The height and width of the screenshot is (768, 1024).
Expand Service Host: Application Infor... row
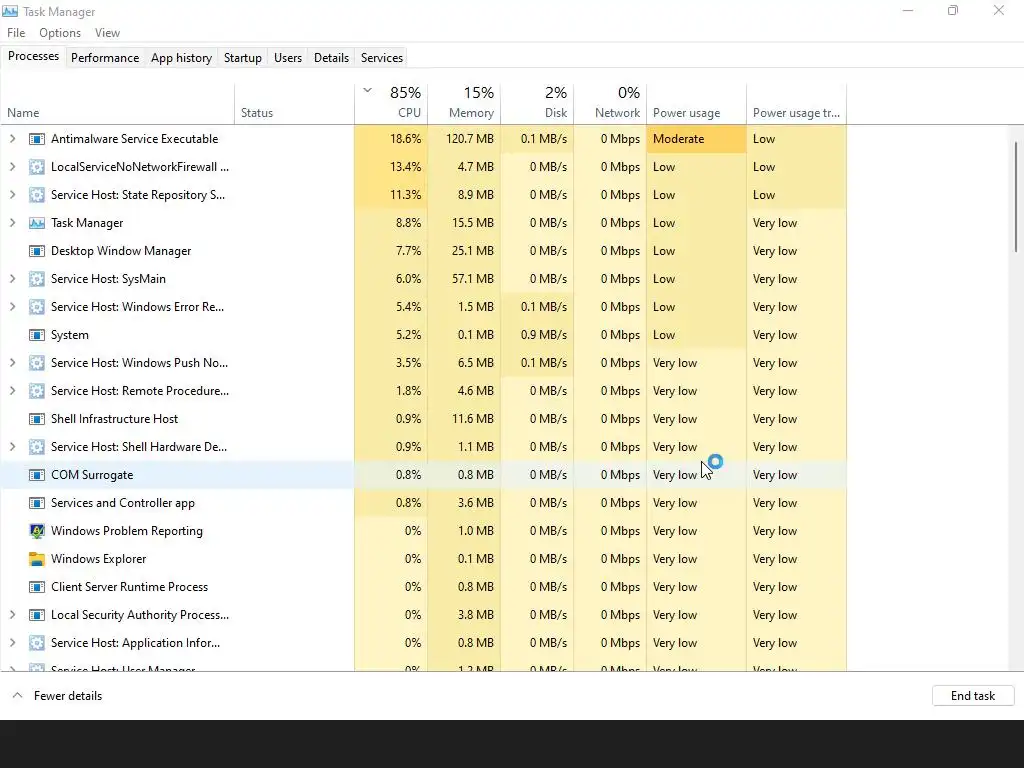(12, 643)
